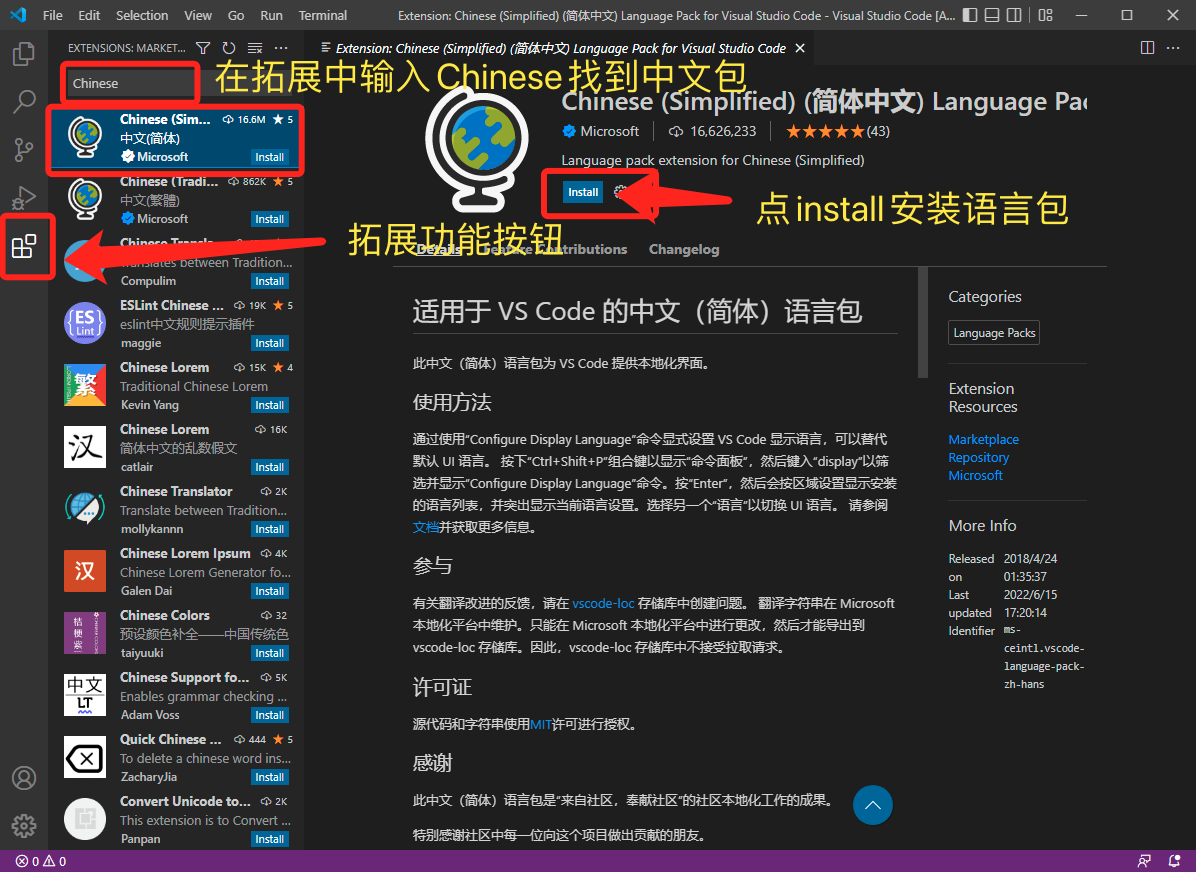Open the Microsoft resource link
The height and width of the screenshot is (872, 1196).
click(x=976, y=475)
